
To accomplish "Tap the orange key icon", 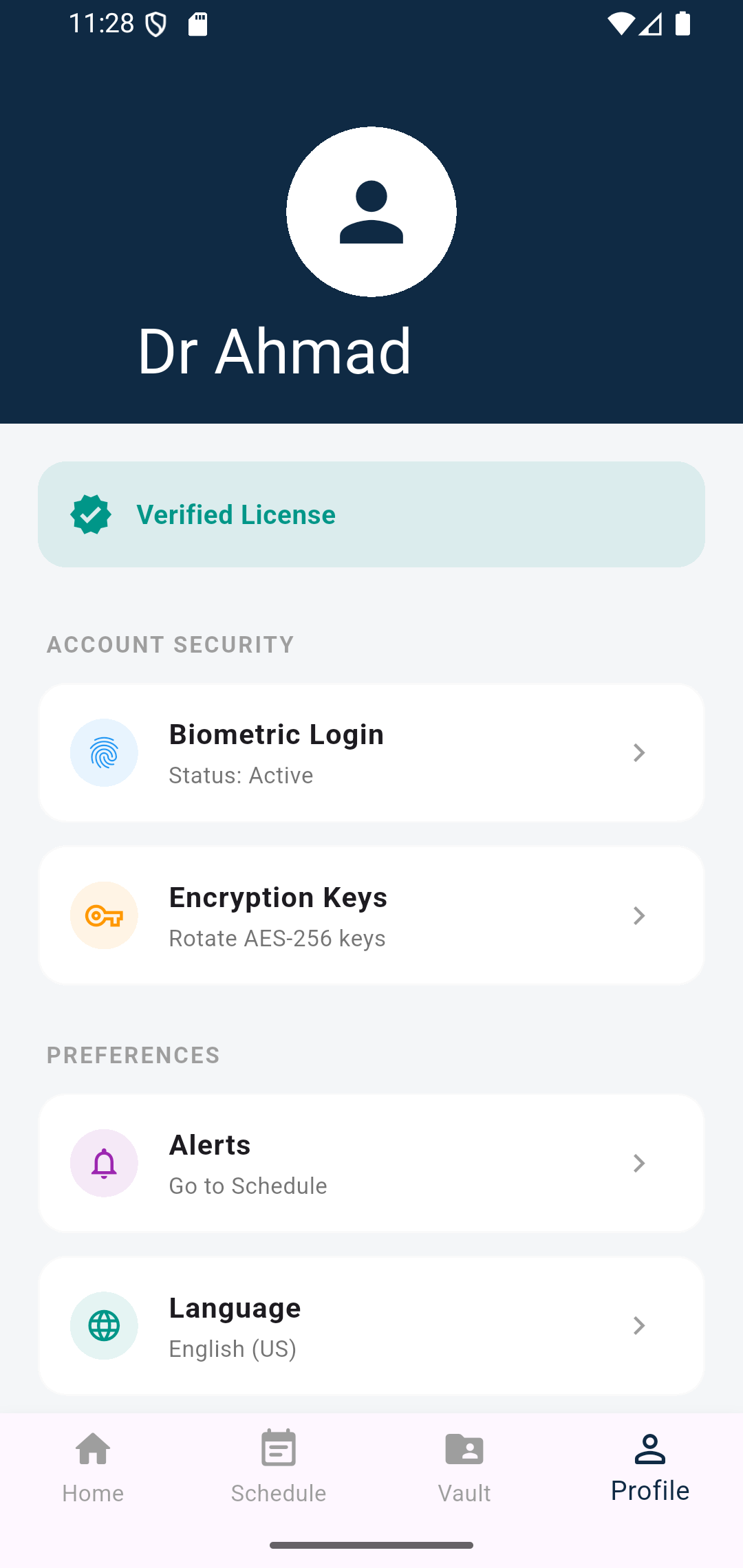I will pyautogui.click(x=104, y=915).
